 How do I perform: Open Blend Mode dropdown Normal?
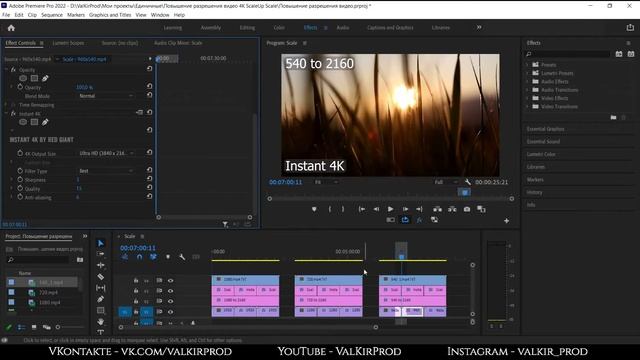(x=106, y=96)
